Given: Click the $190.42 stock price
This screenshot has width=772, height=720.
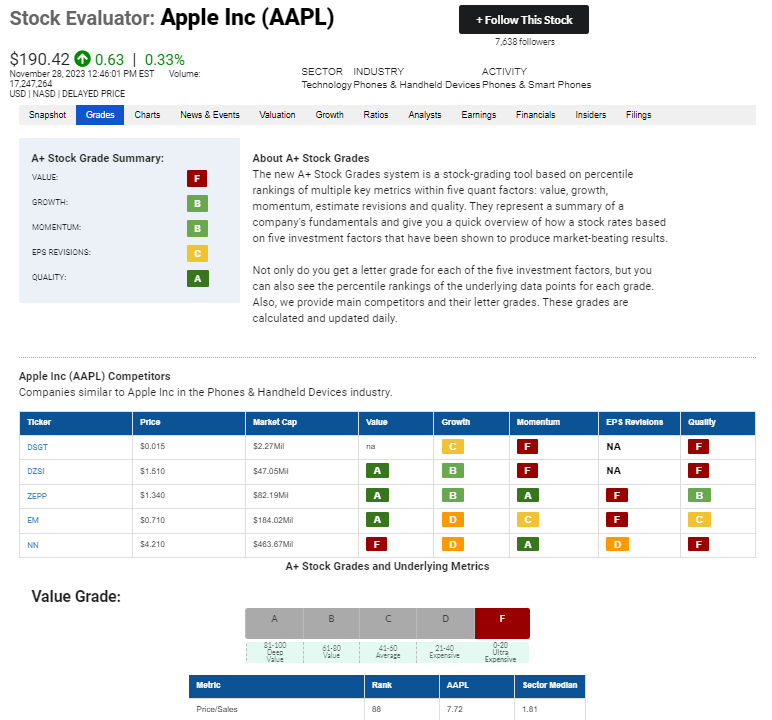Looking at the screenshot, I should pos(40,59).
